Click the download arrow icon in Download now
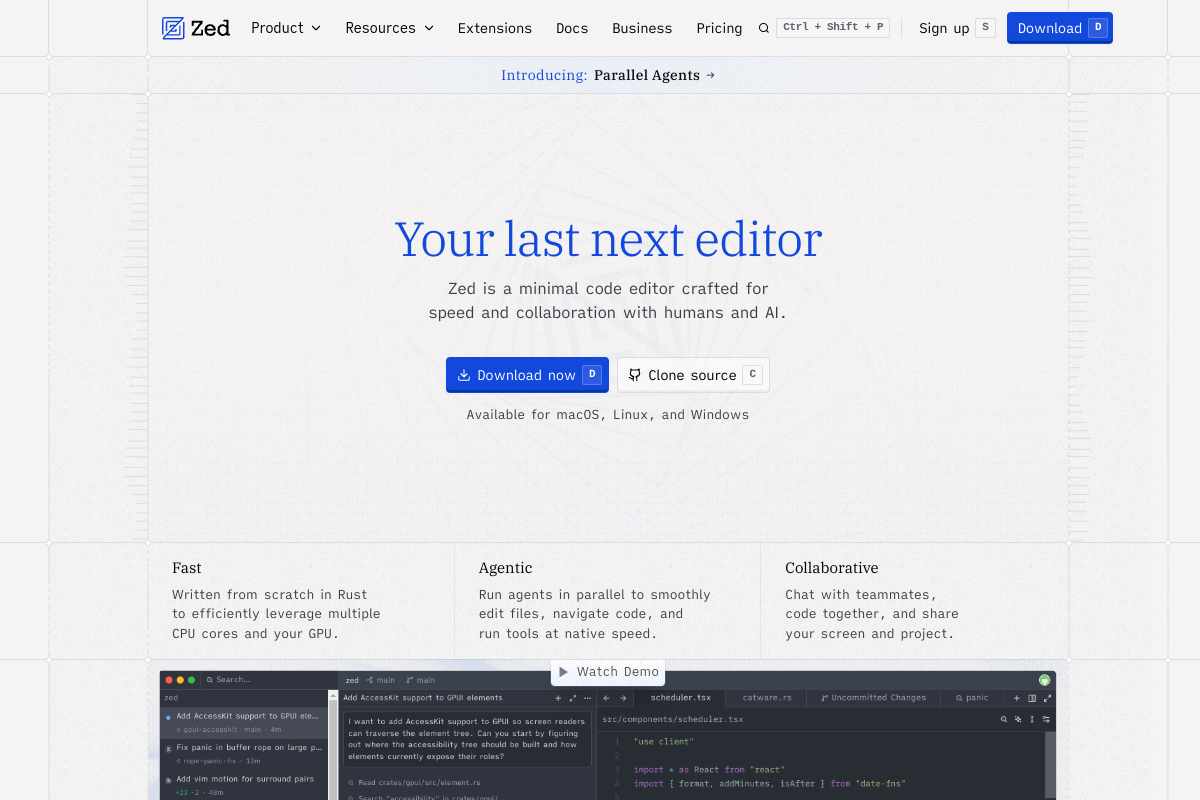 coord(464,375)
